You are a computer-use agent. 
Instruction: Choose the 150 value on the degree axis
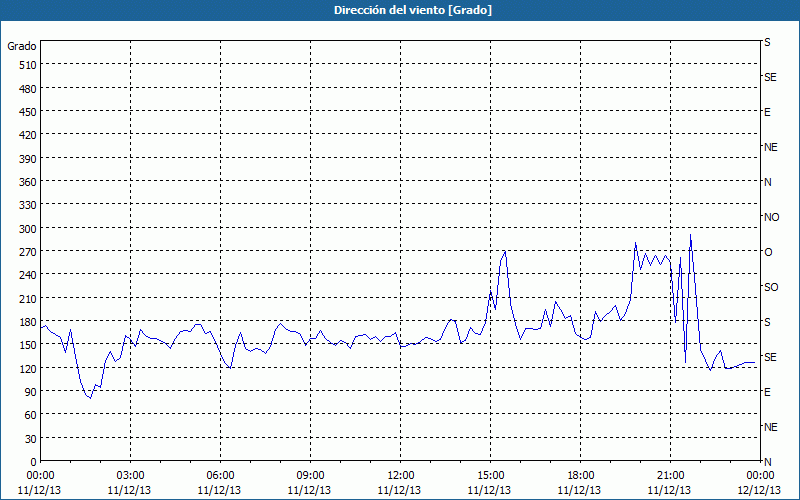[x=28, y=345]
